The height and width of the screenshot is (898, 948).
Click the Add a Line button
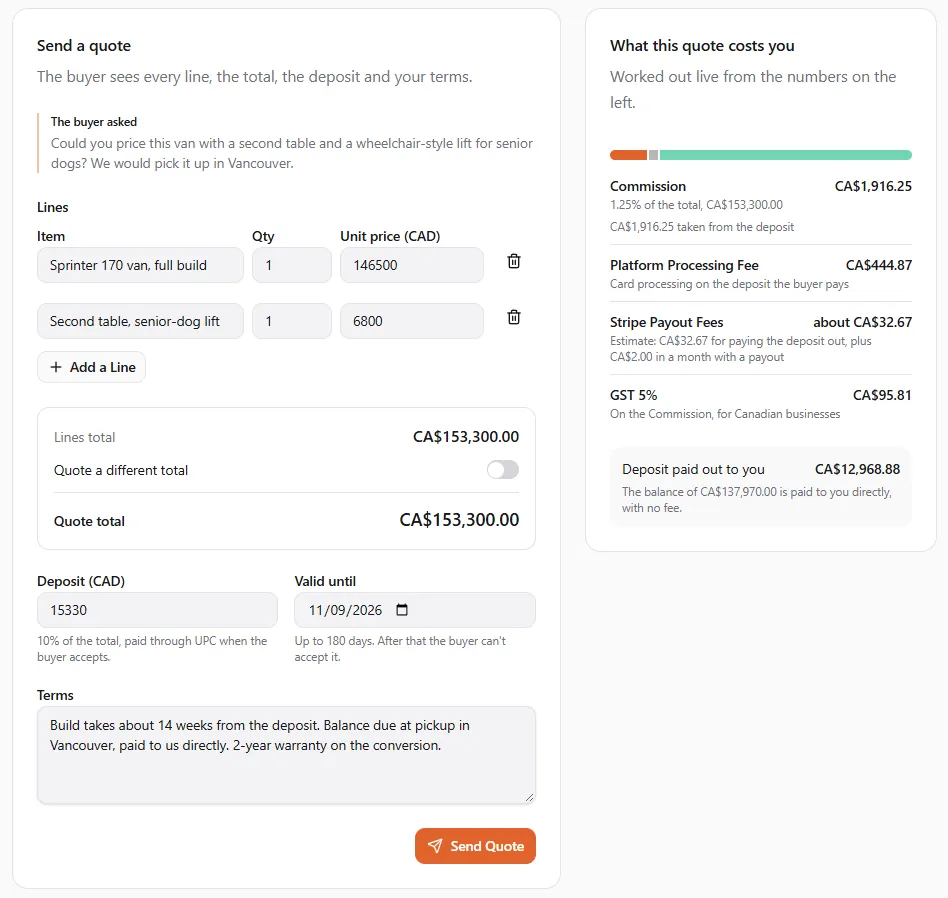[x=91, y=367]
